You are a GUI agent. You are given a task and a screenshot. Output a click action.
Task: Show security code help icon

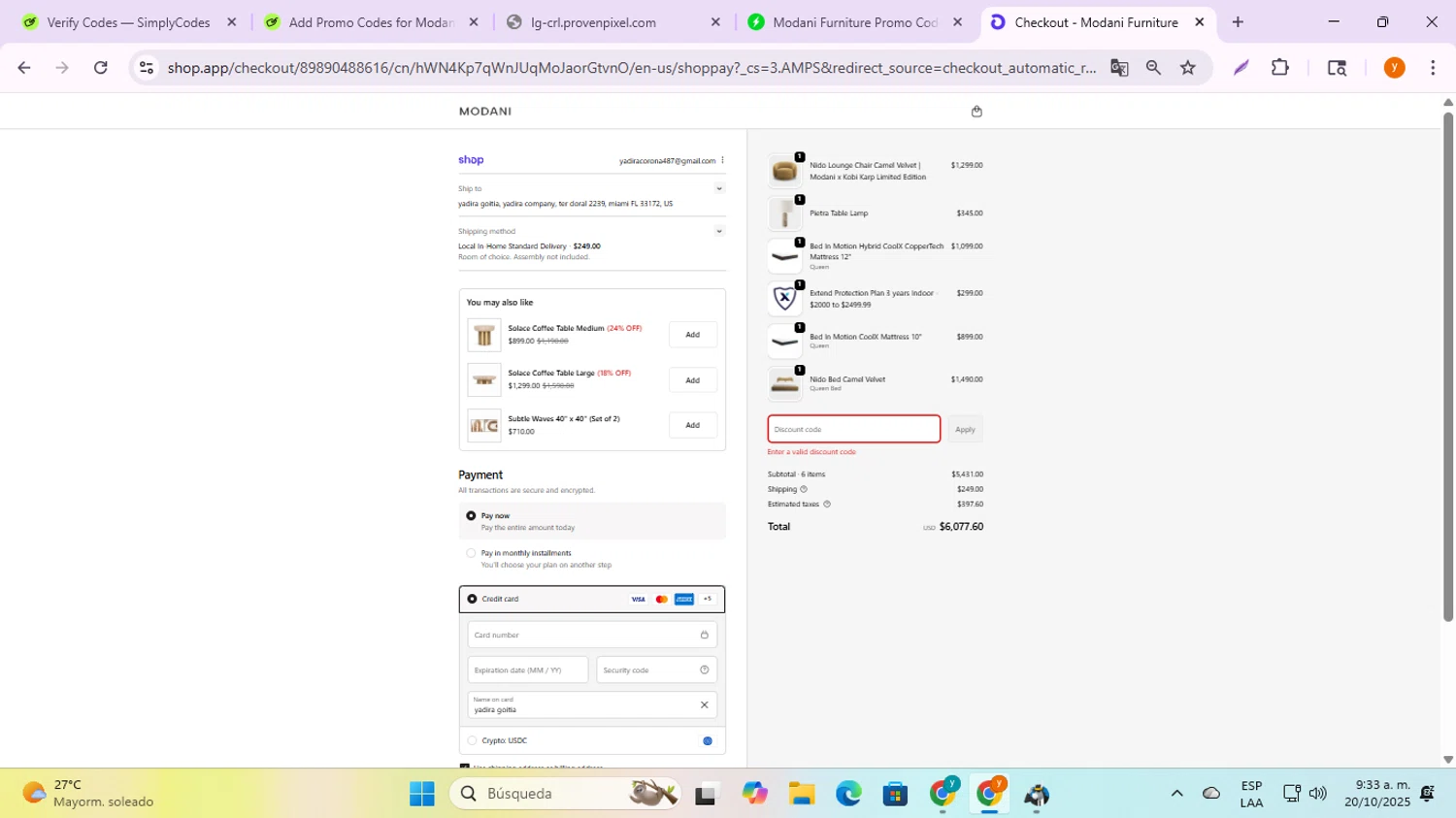[x=705, y=671]
